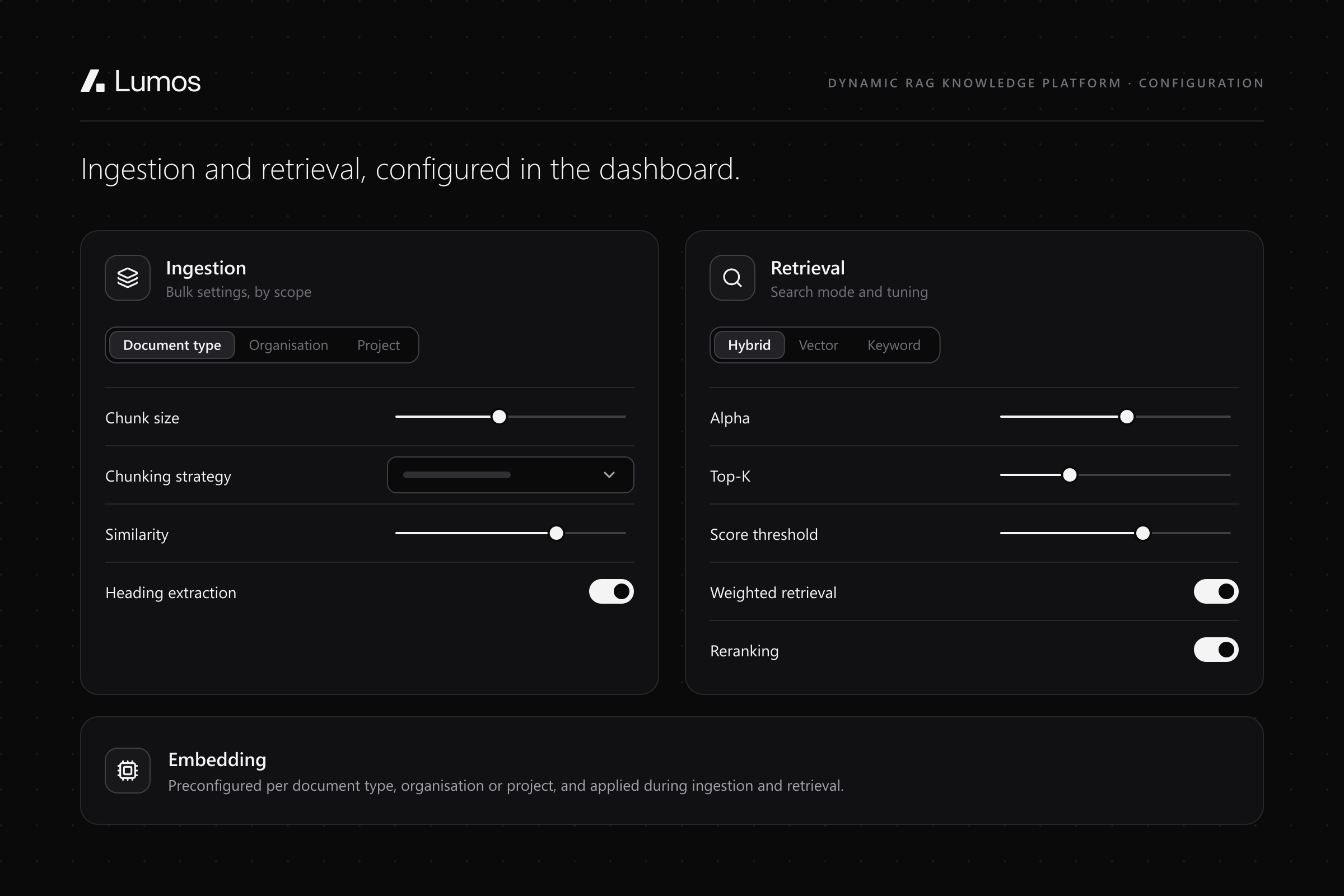Screen dimensions: 1344x896
Task: Disable the Weighted retrieval switch
Action: [x=1216, y=591]
